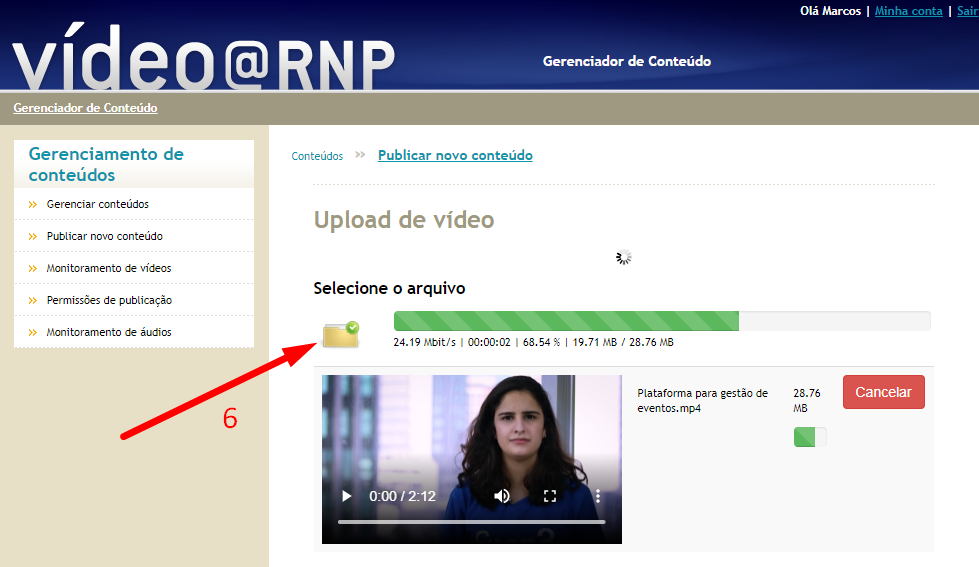Click the arrow icon beside Permissões de publicação
The image size is (979, 567).
[33, 300]
